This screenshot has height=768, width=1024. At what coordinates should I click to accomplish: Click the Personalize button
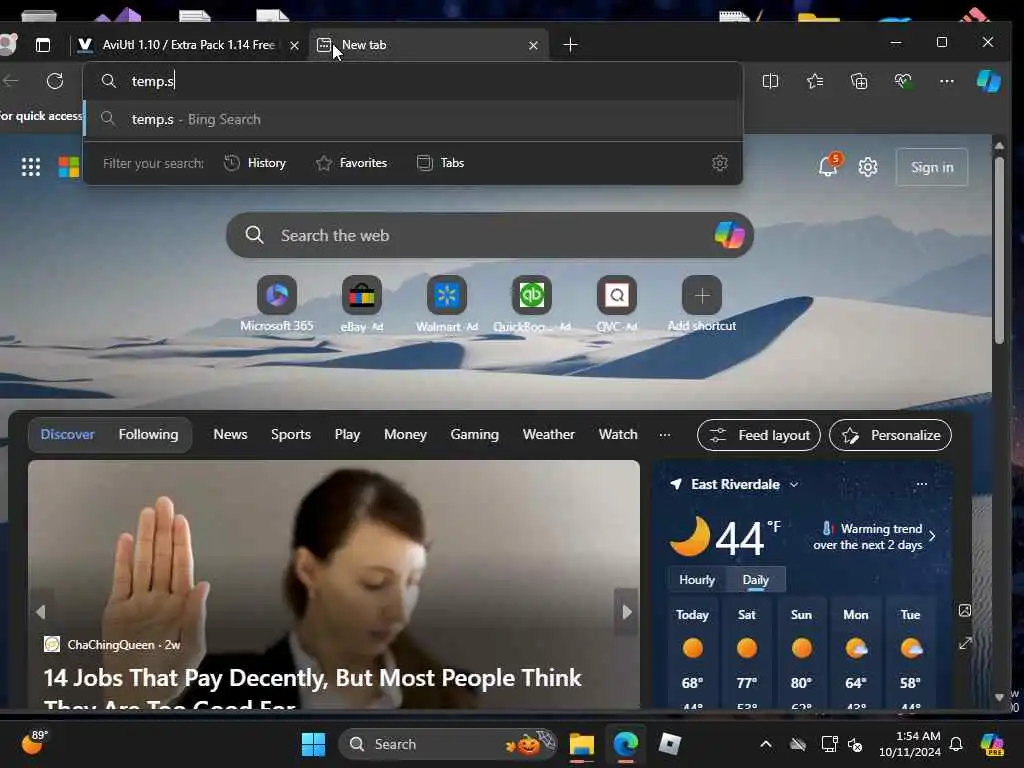tap(891, 435)
